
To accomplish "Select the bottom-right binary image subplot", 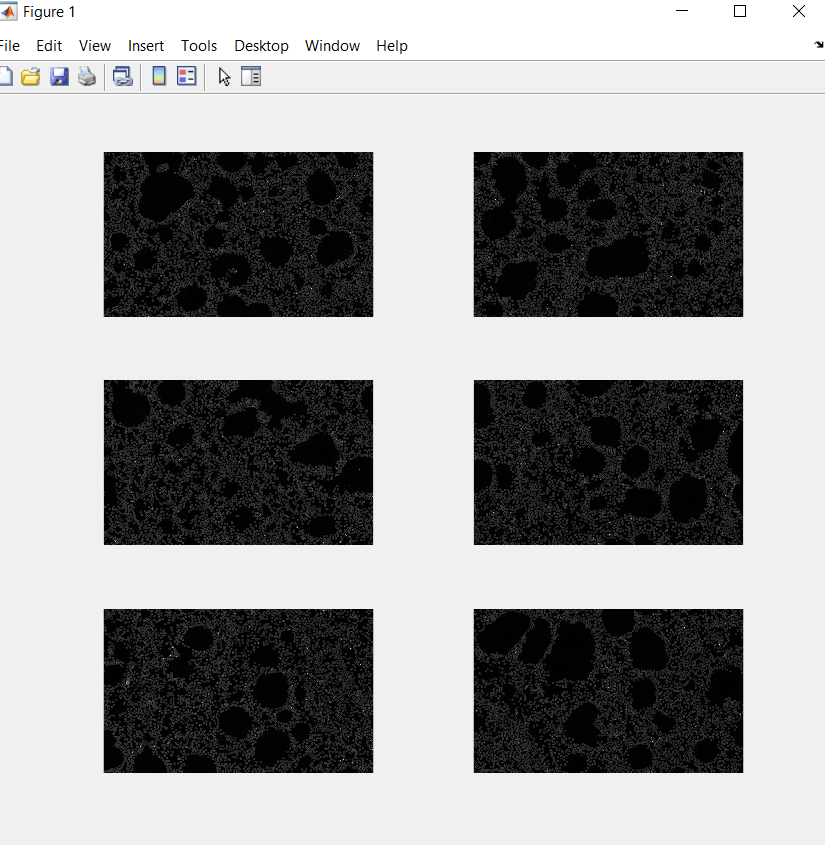I will pyautogui.click(x=608, y=690).
